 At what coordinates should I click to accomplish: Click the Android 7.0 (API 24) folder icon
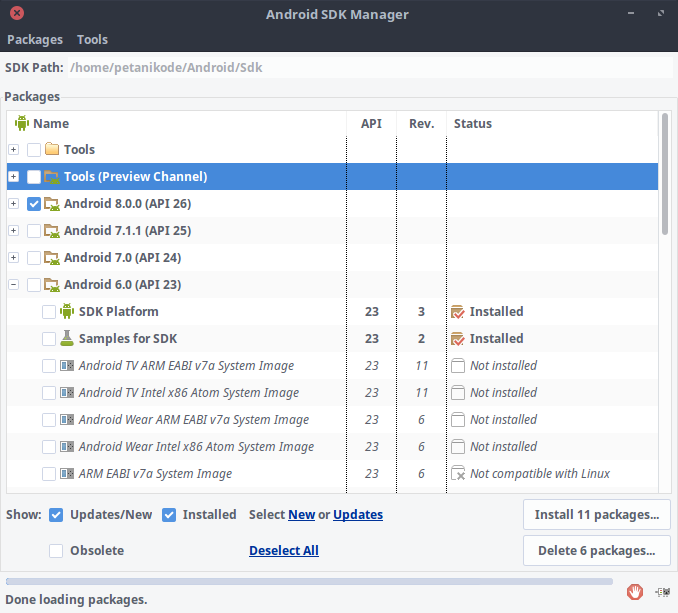click(x=52, y=258)
